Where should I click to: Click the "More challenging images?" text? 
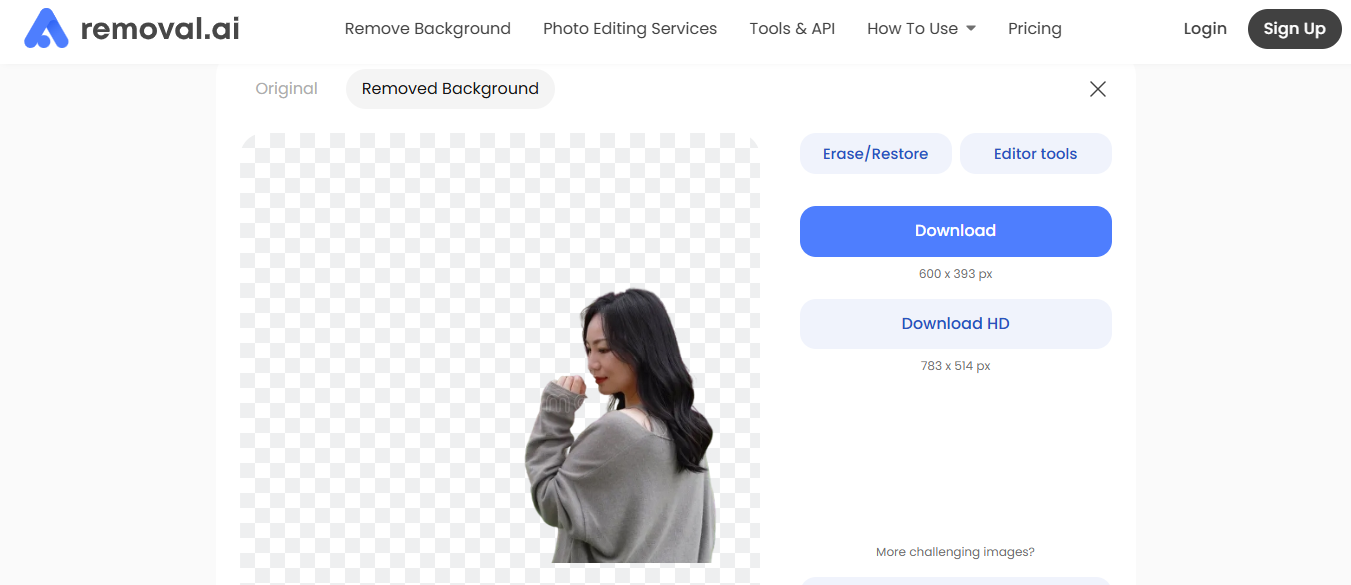pyautogui.click(x=955, y=551)
